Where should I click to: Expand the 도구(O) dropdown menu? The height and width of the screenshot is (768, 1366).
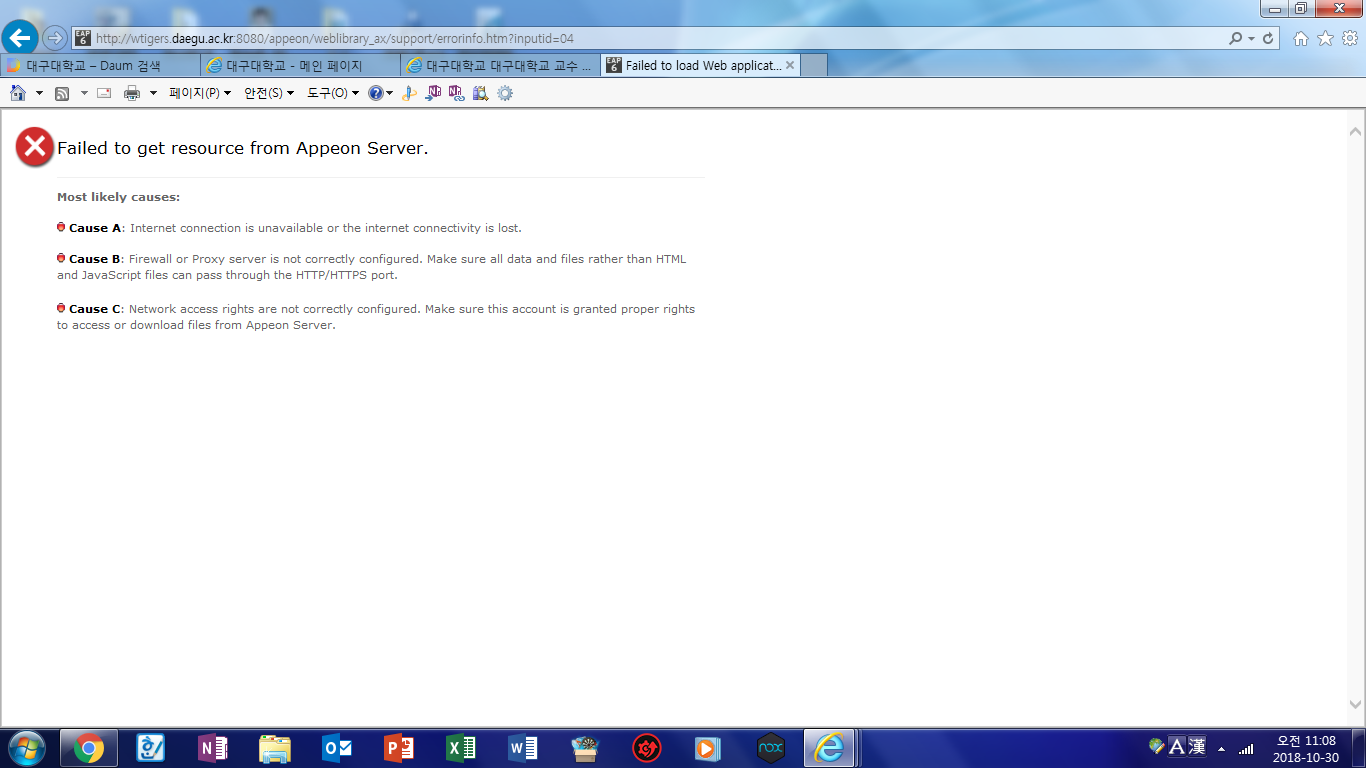(x=333, y=93)
